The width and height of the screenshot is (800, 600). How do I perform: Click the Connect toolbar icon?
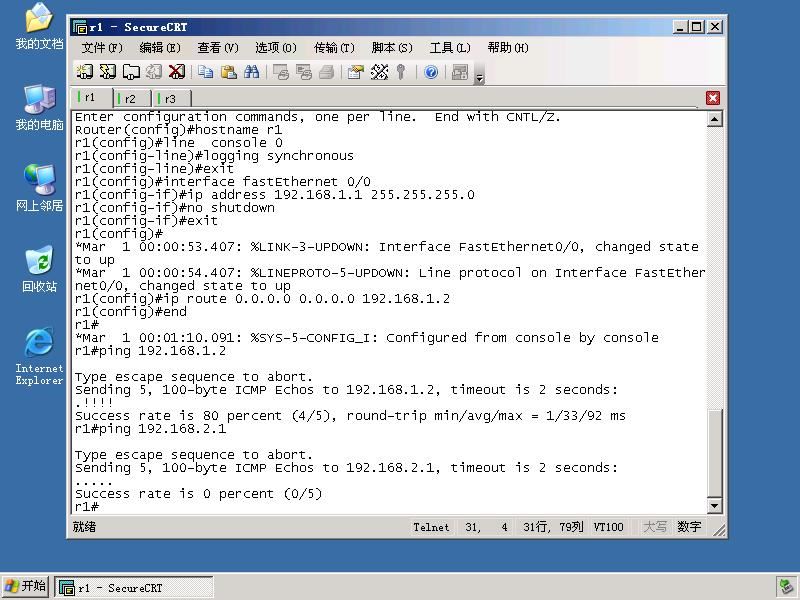85,72
